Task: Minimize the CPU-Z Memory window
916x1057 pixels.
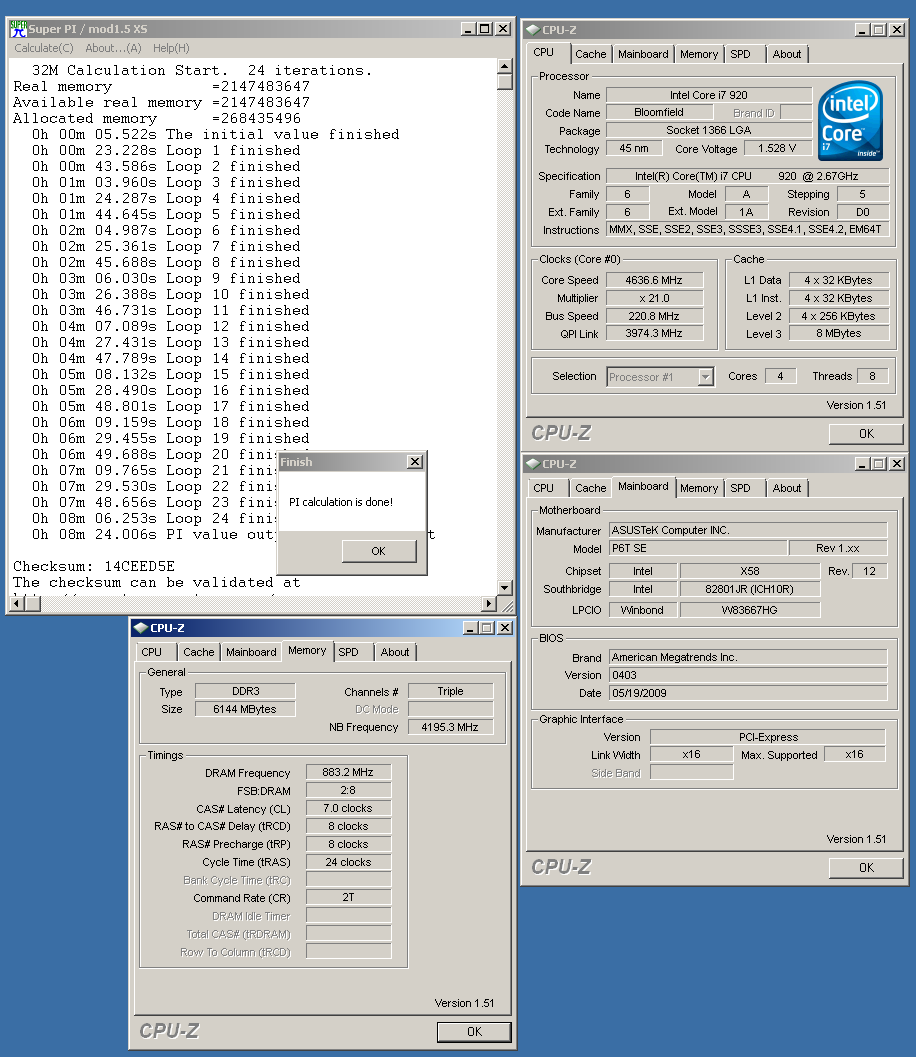Action: (x=470, y=628)
